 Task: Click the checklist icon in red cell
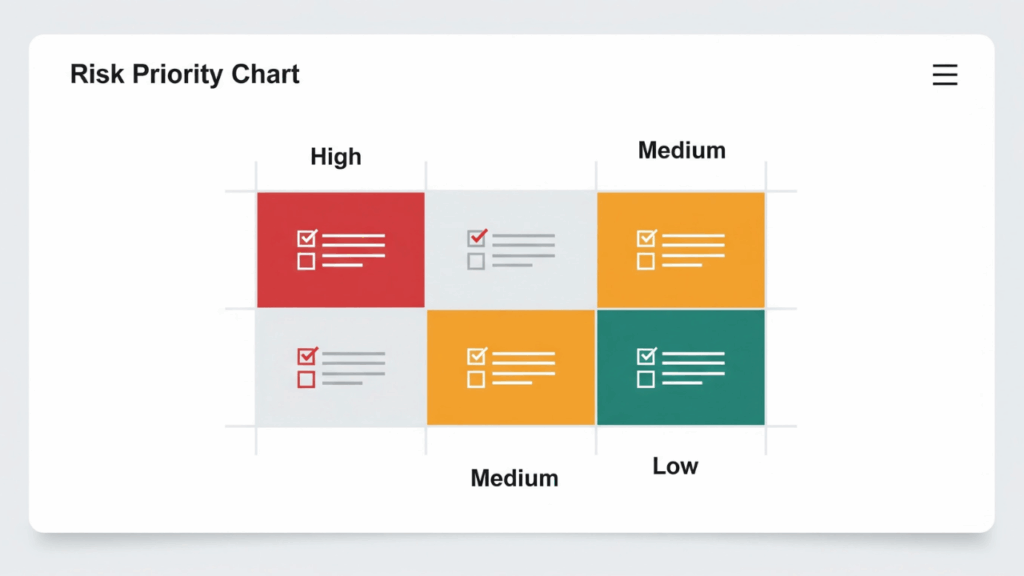(341, 250)
